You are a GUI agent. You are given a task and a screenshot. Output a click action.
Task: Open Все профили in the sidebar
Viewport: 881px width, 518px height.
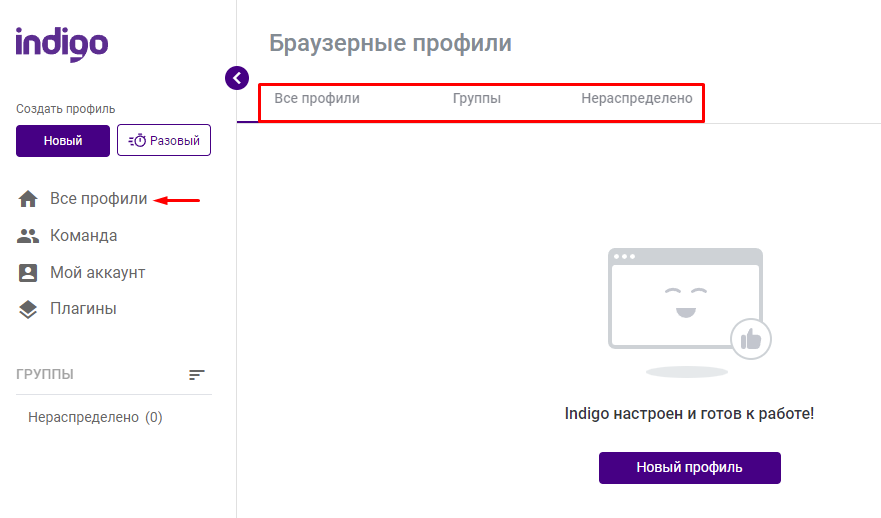click(98, 199)
